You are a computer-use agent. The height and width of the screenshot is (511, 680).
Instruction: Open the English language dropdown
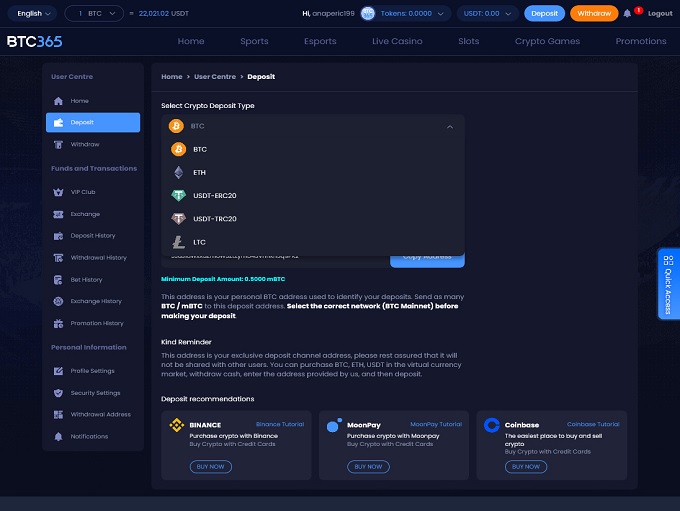35,14
